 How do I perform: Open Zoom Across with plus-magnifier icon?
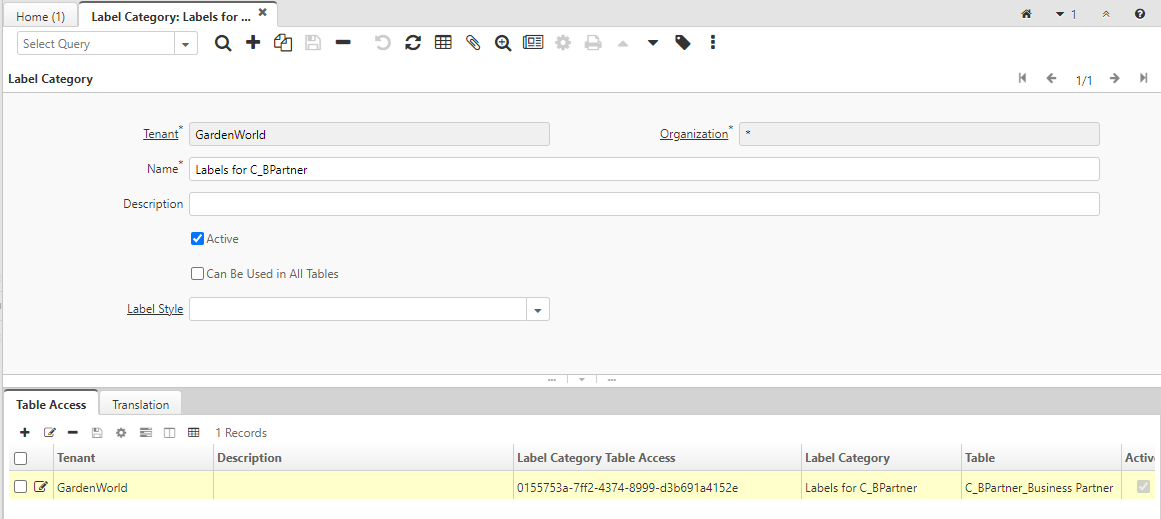[x=503, y=43]
